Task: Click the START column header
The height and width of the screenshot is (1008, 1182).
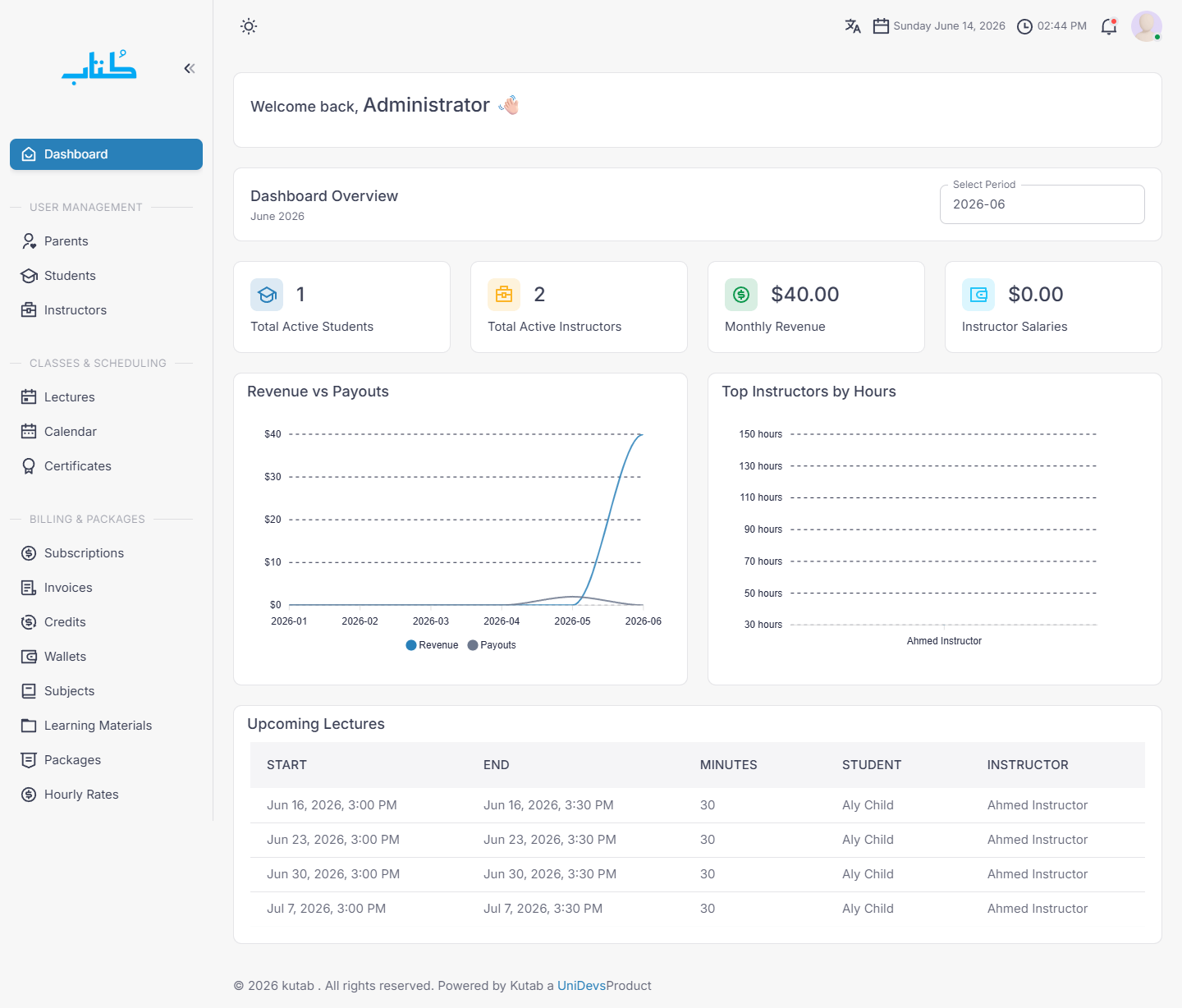Action: pos(286,765)
